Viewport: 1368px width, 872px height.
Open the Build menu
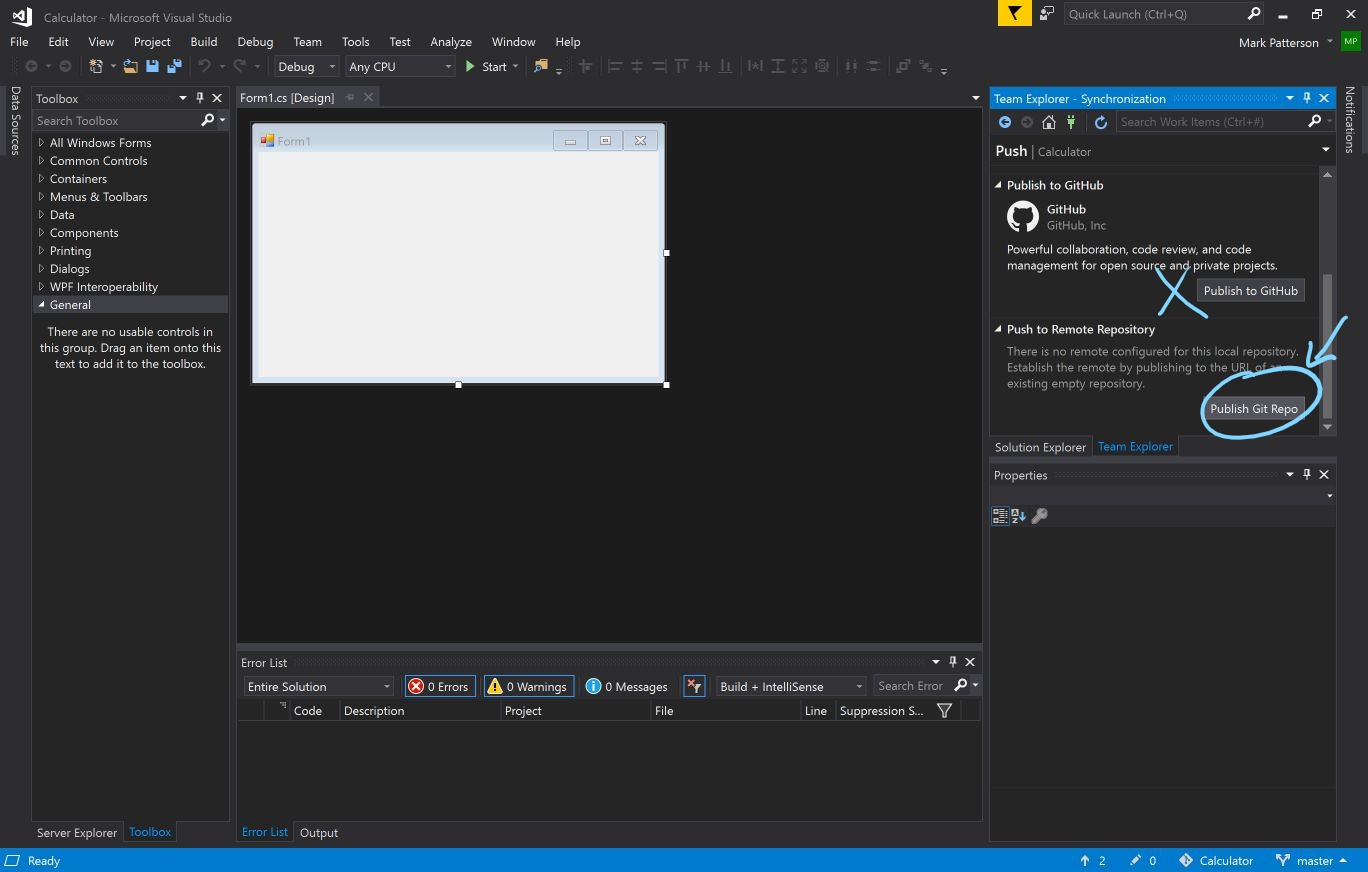(204, 42)
